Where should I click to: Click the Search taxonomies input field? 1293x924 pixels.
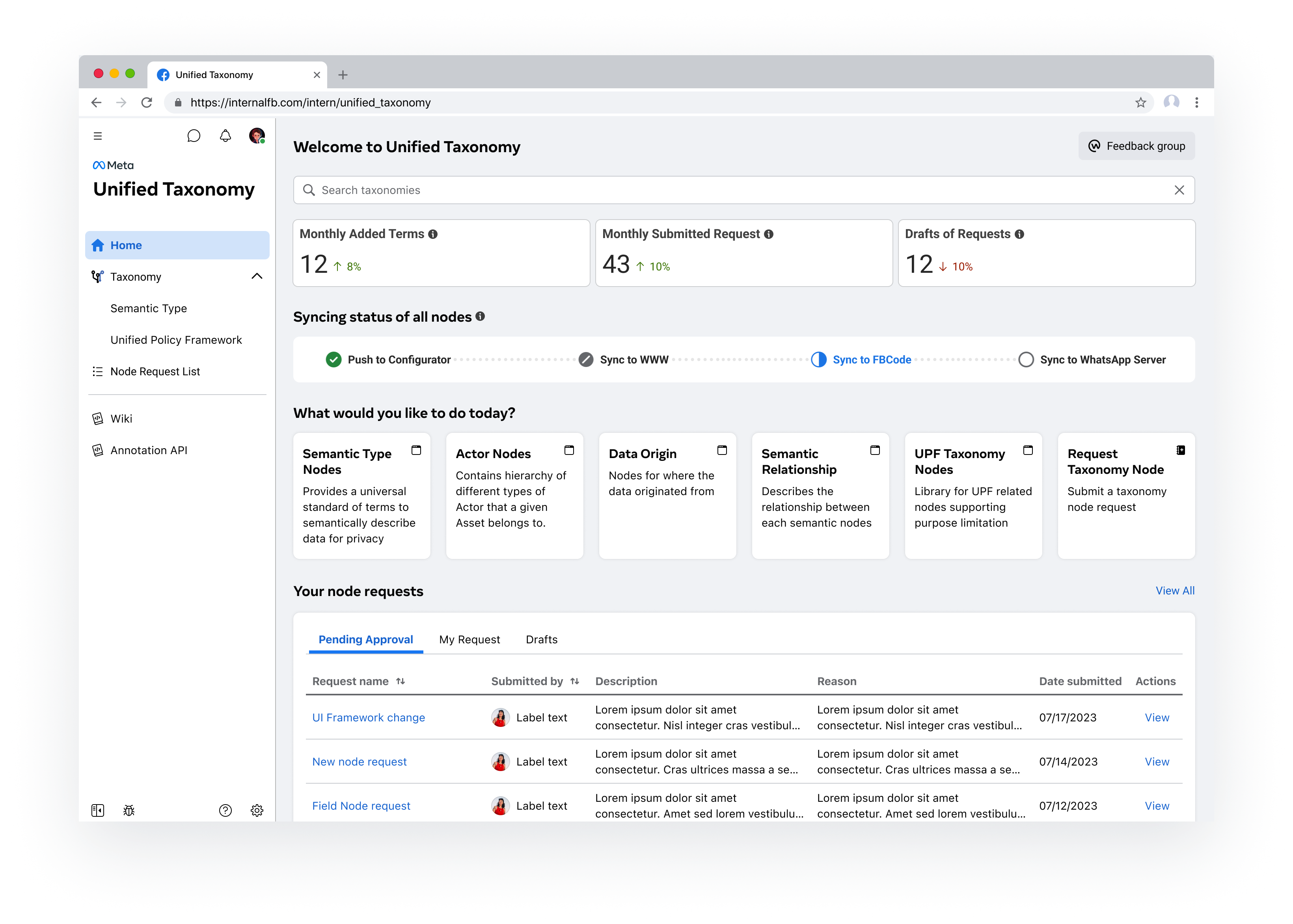coord(743,190)
